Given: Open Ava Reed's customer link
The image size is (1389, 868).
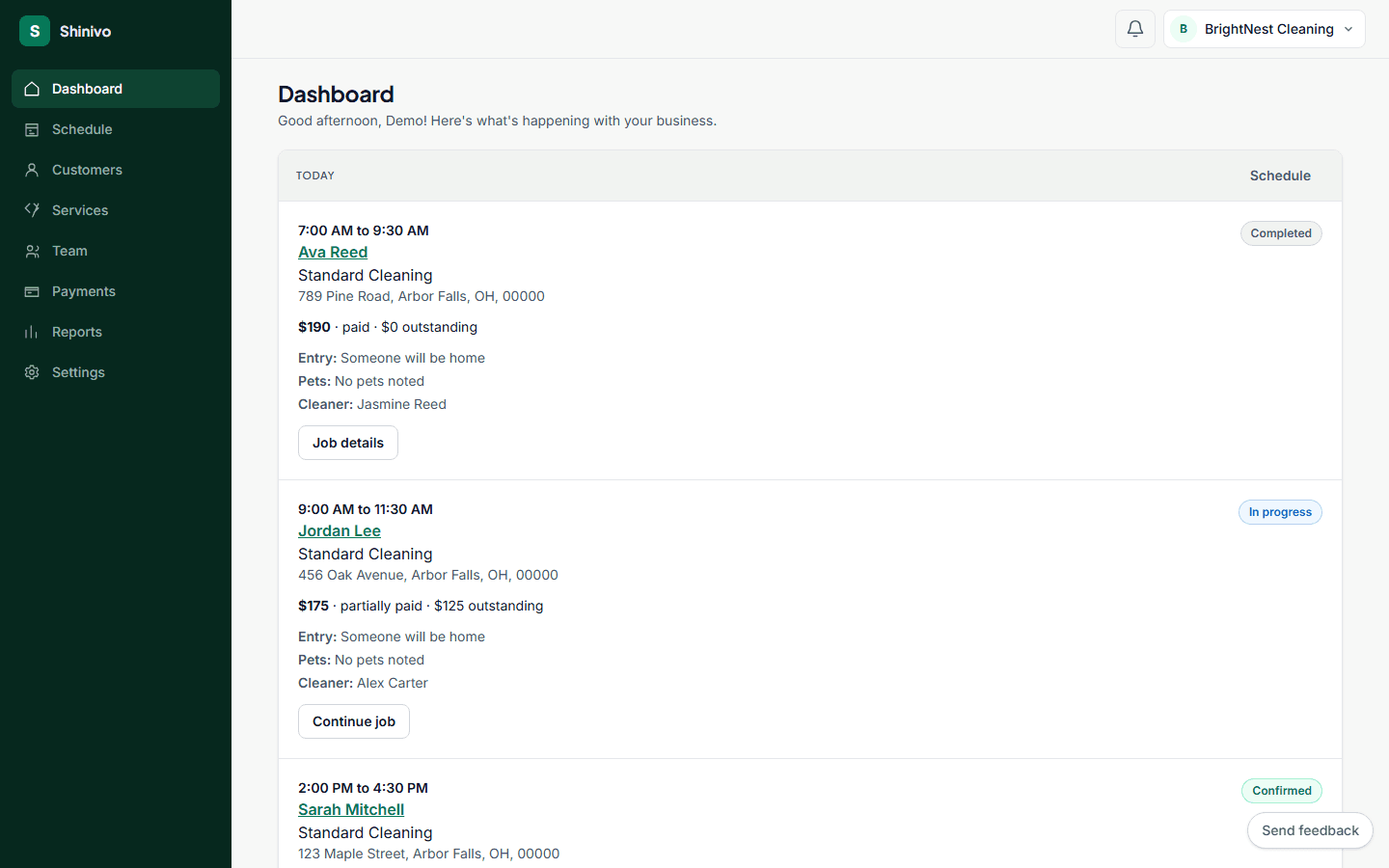Looking at the screenshot, I should pos(333,252).
